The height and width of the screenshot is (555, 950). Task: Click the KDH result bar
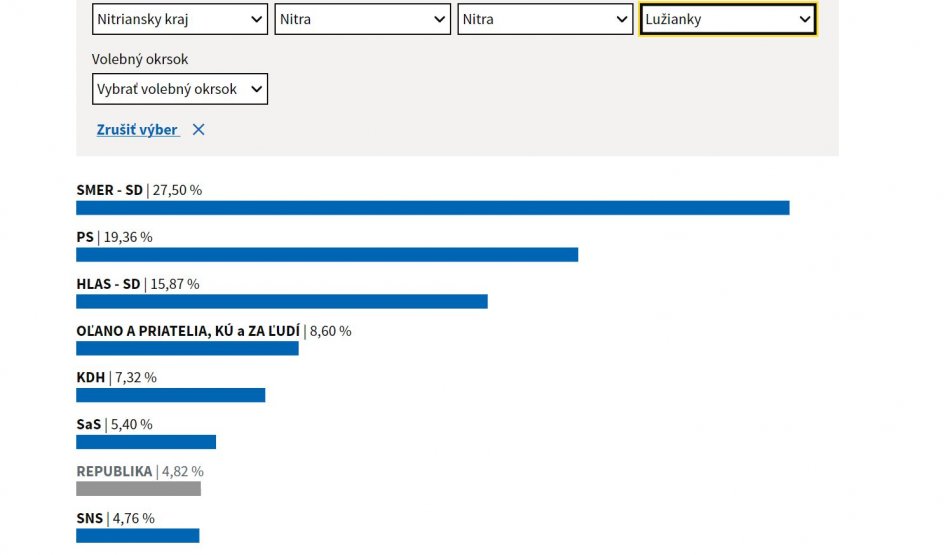point(170,396)
